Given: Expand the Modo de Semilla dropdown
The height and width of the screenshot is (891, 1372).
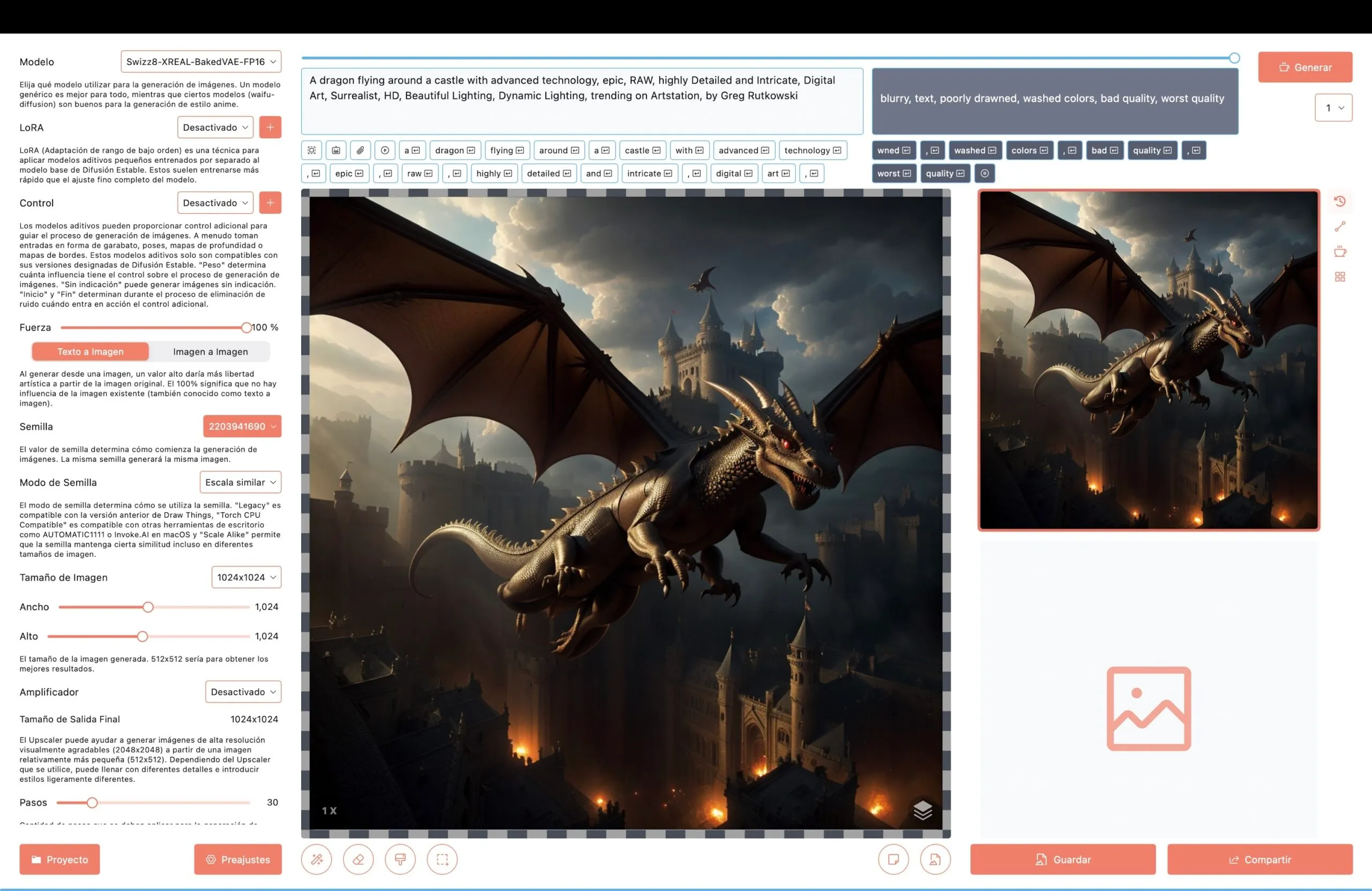Looking at the screenshot, I should click(241, 482).
